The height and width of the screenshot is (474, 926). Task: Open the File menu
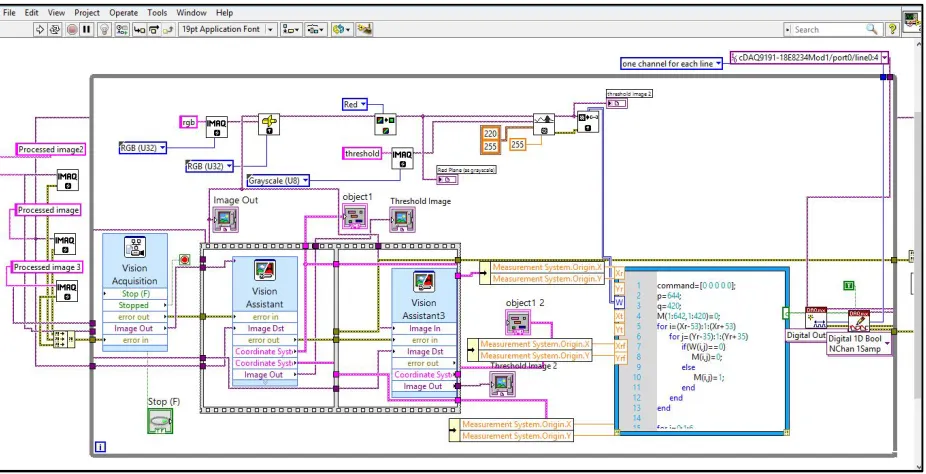click(x=9, y=12)
